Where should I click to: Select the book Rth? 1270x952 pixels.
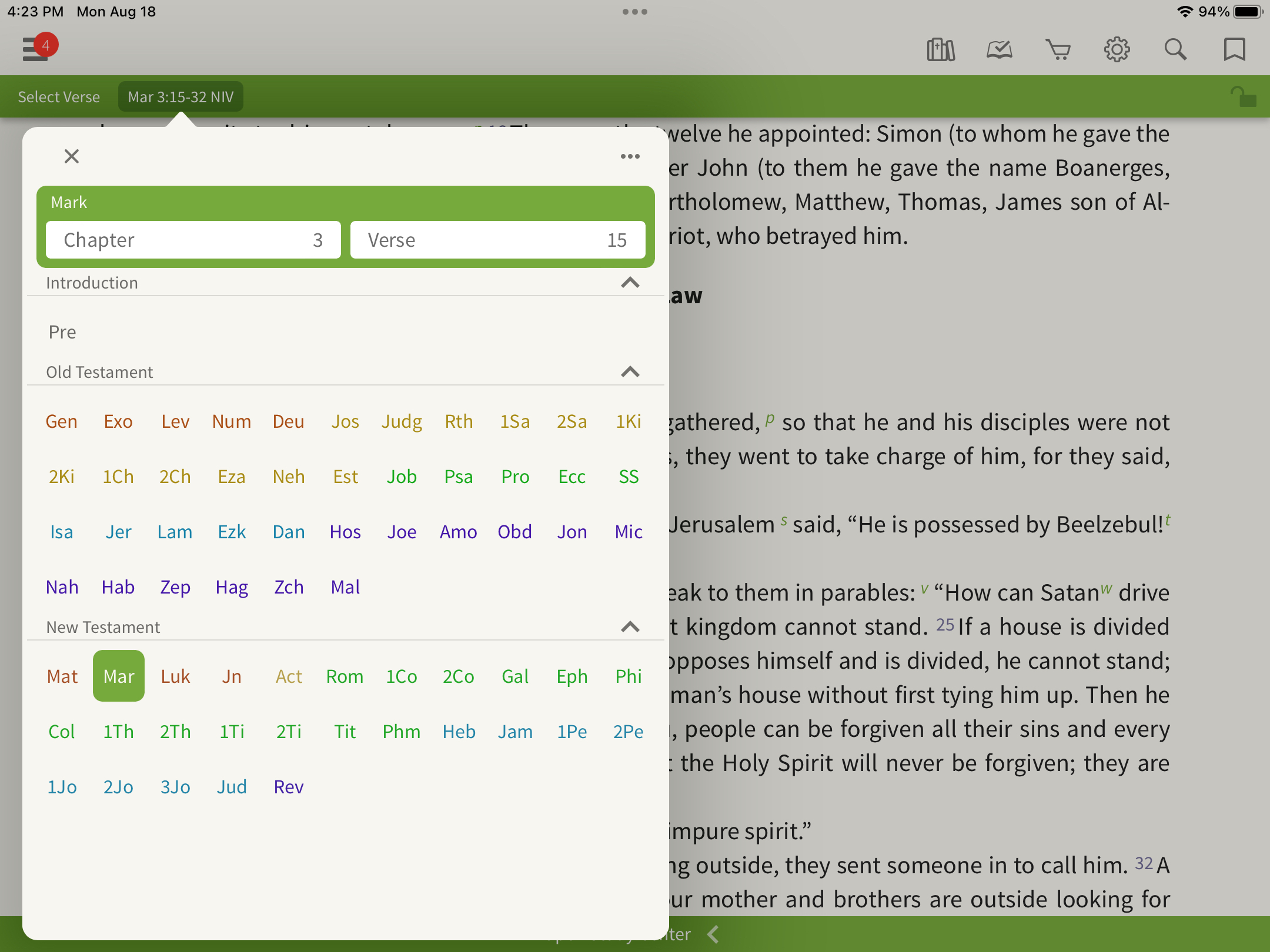[x=459, y=421]
